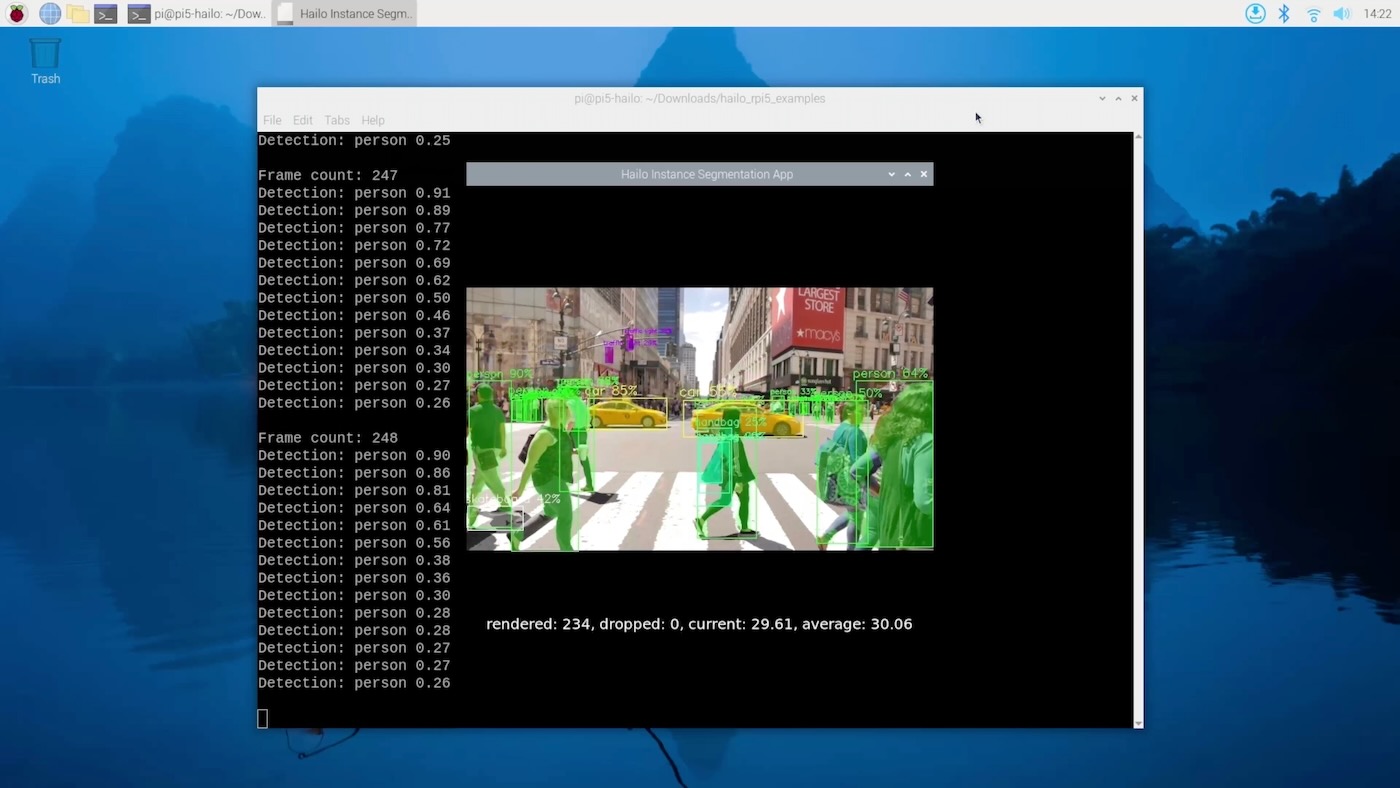Open the terminal Edit menu

[302, 120]
